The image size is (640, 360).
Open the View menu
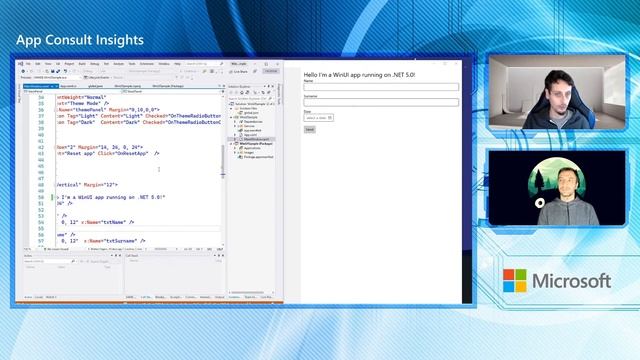tap(48, 64)
